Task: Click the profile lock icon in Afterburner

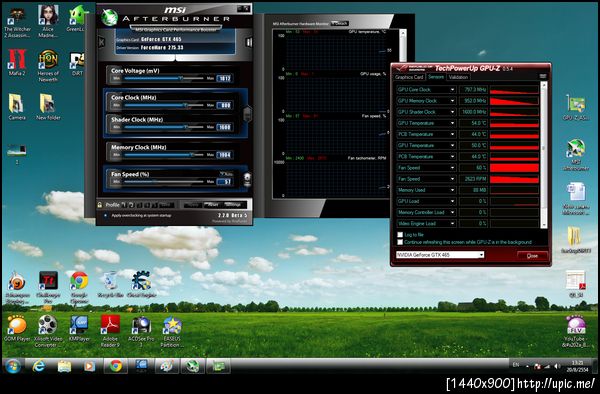Action: click(100, 205)
